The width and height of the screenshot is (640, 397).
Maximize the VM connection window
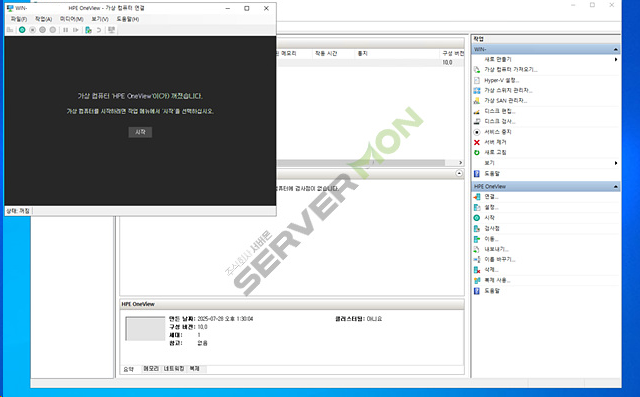pyautogui.click(x=247, y=8)
